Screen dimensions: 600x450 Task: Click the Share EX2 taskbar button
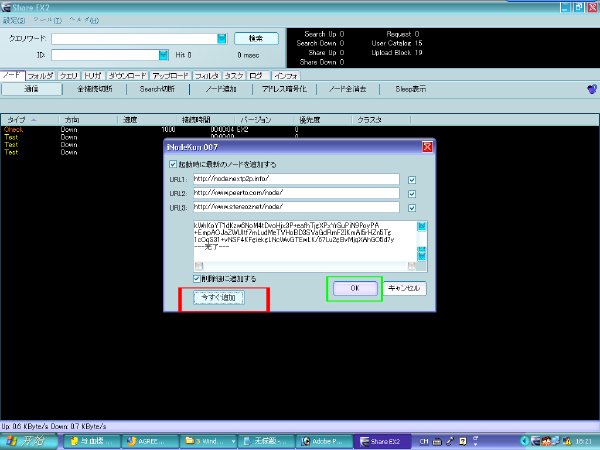coord(383,442)
